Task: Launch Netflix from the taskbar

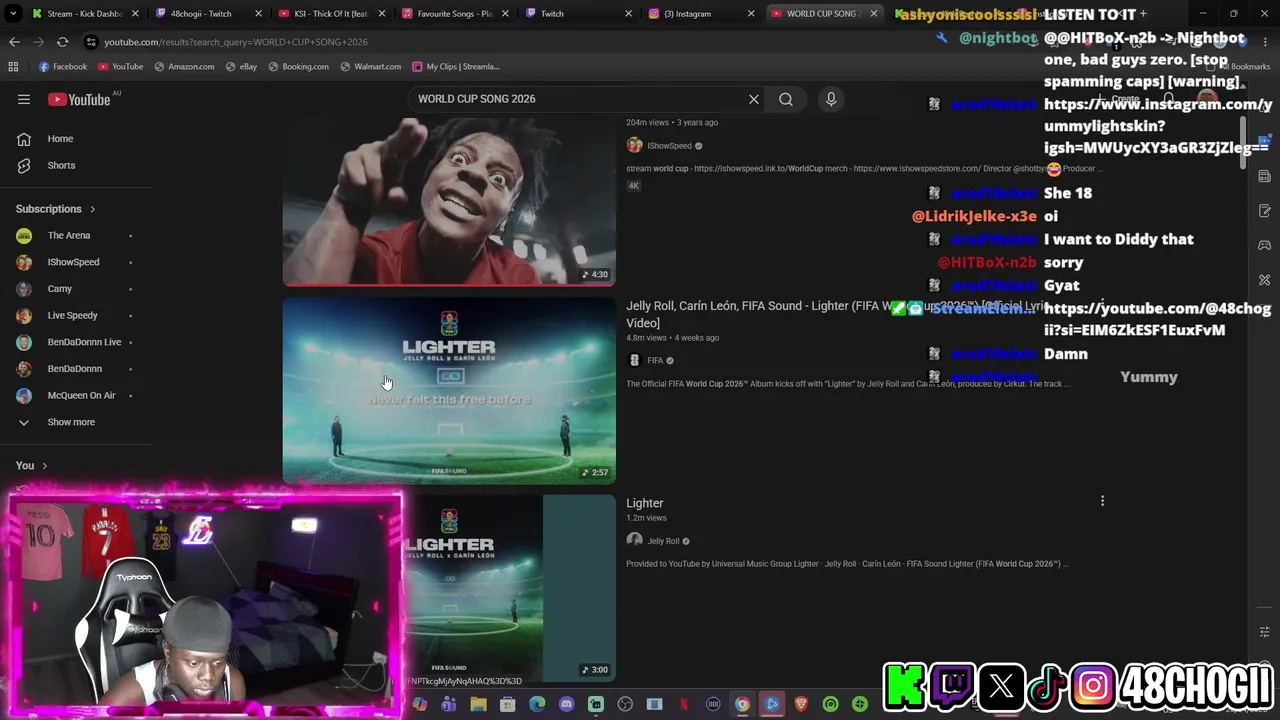Action: (684, 704)
